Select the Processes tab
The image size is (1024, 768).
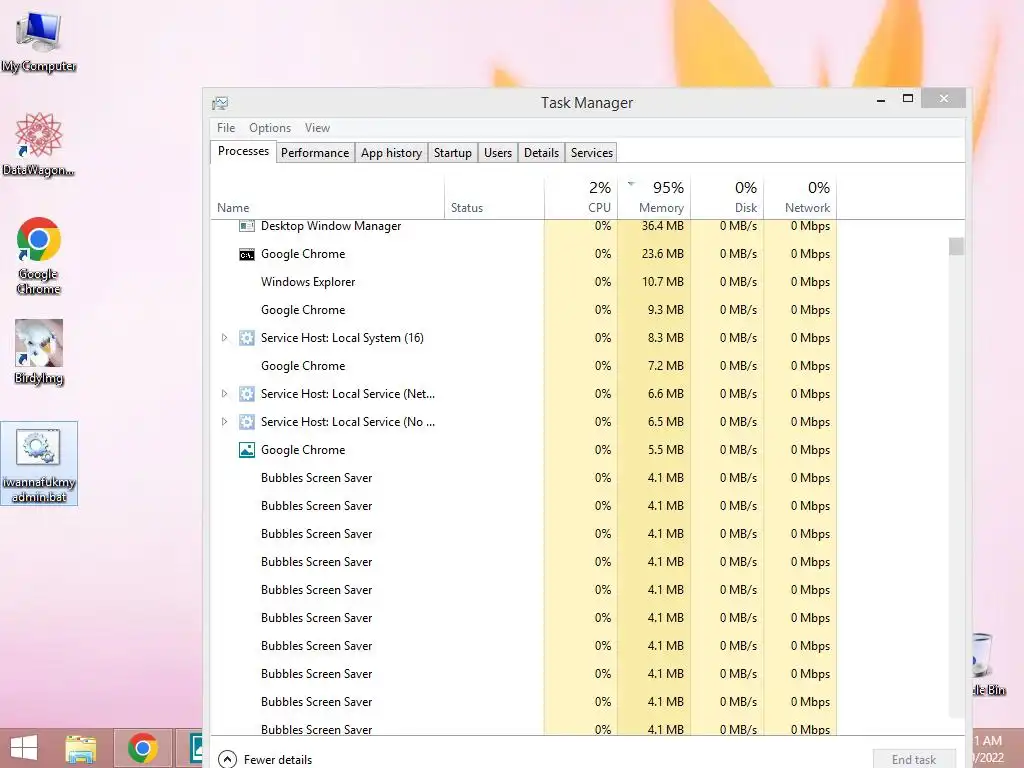(x=243, y=151)
